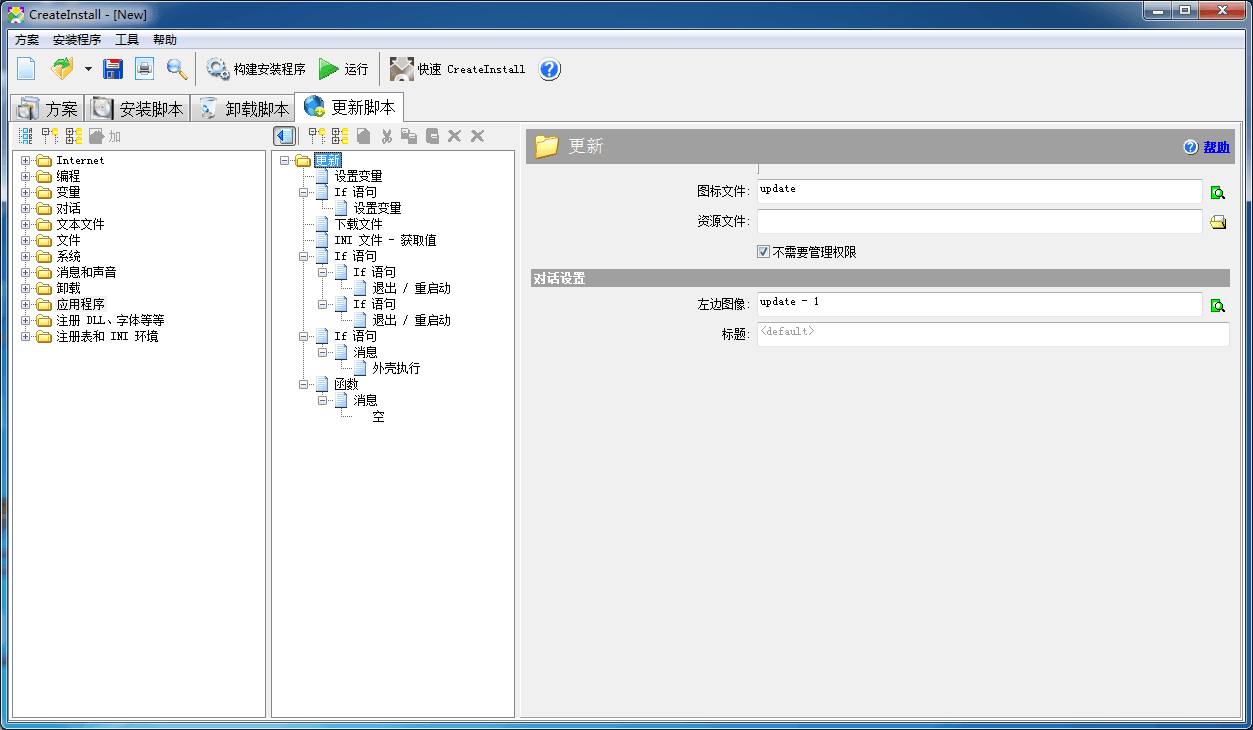Click the copy icon in the script toolbar

click(x=409, y=136)
